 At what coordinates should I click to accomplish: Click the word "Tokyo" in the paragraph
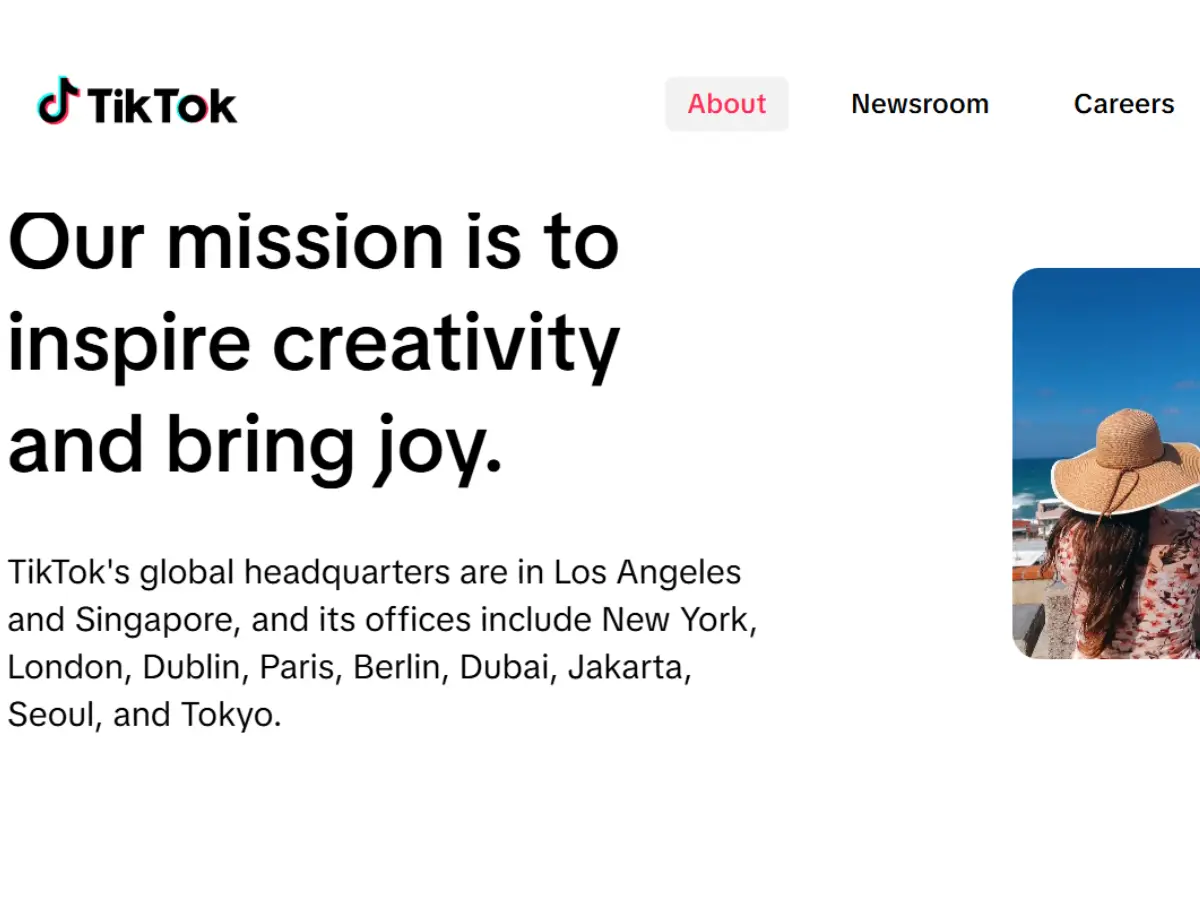pos(230,714)
